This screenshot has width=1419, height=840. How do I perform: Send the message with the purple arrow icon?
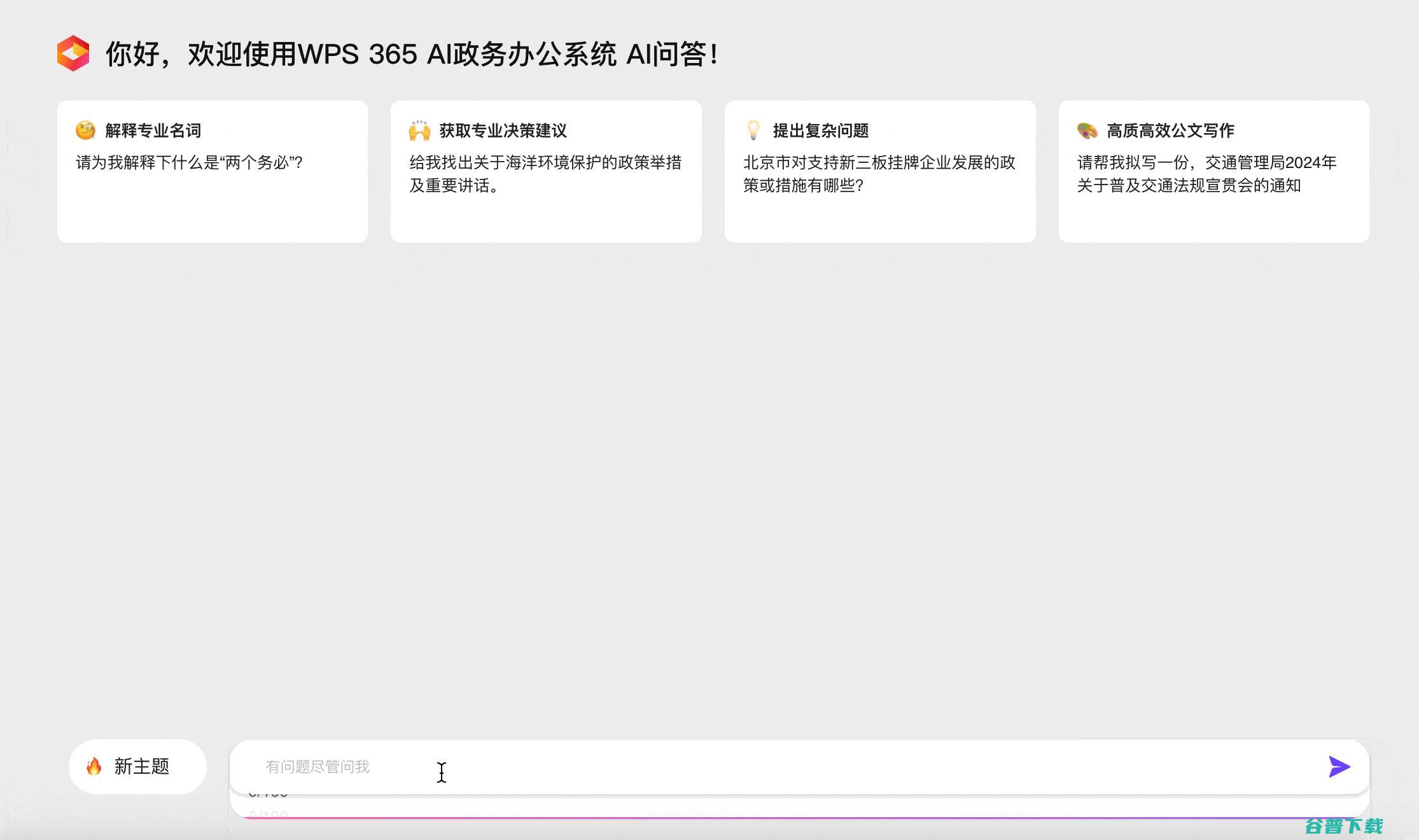point(1339,767)
